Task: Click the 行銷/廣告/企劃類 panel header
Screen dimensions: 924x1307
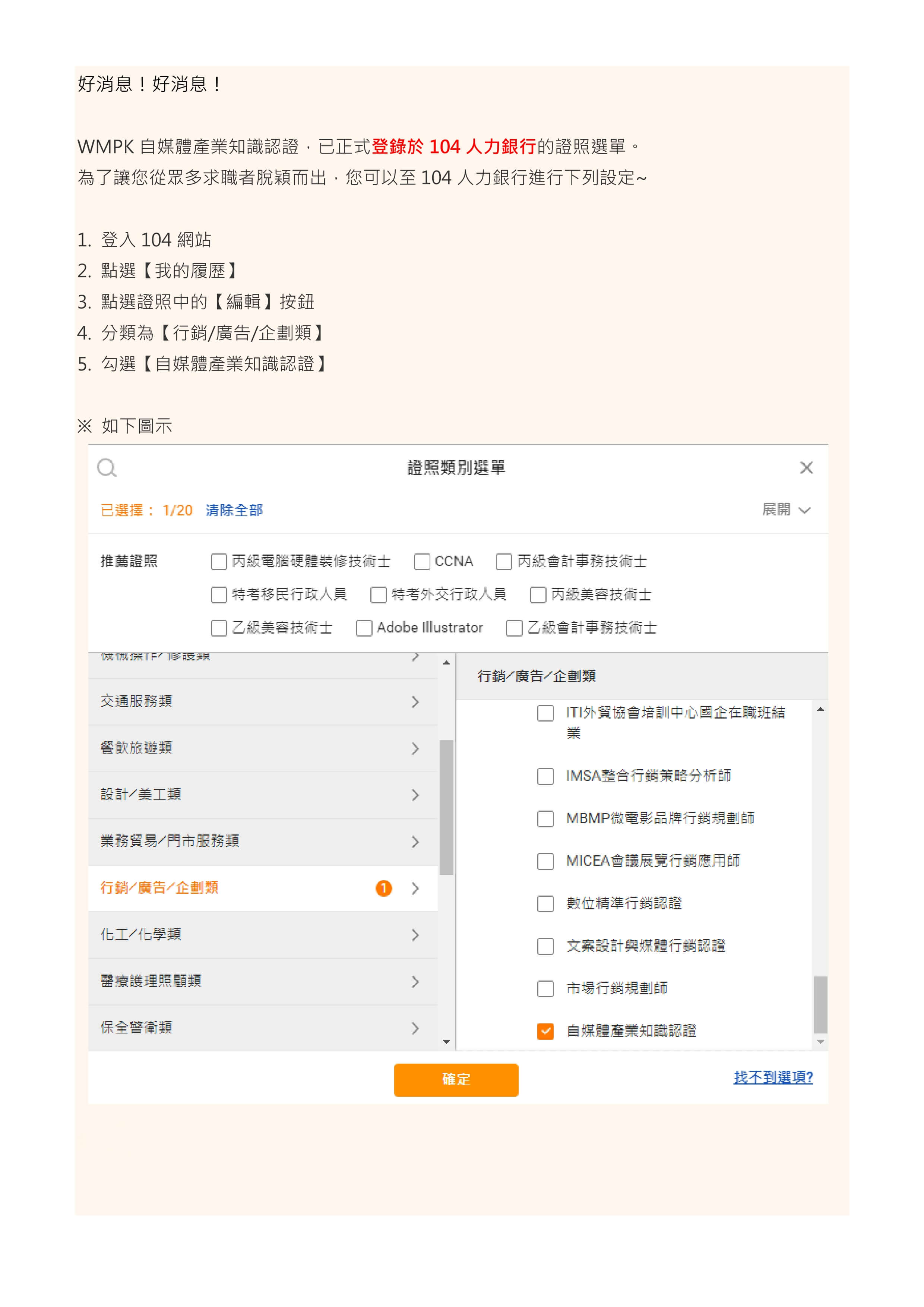Action: [642, 676]
